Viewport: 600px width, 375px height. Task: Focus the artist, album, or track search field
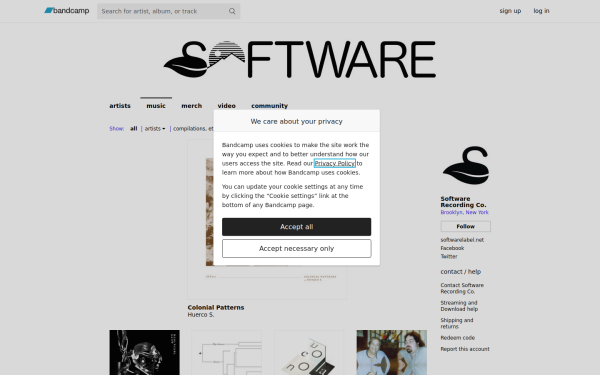click(168, 11)
